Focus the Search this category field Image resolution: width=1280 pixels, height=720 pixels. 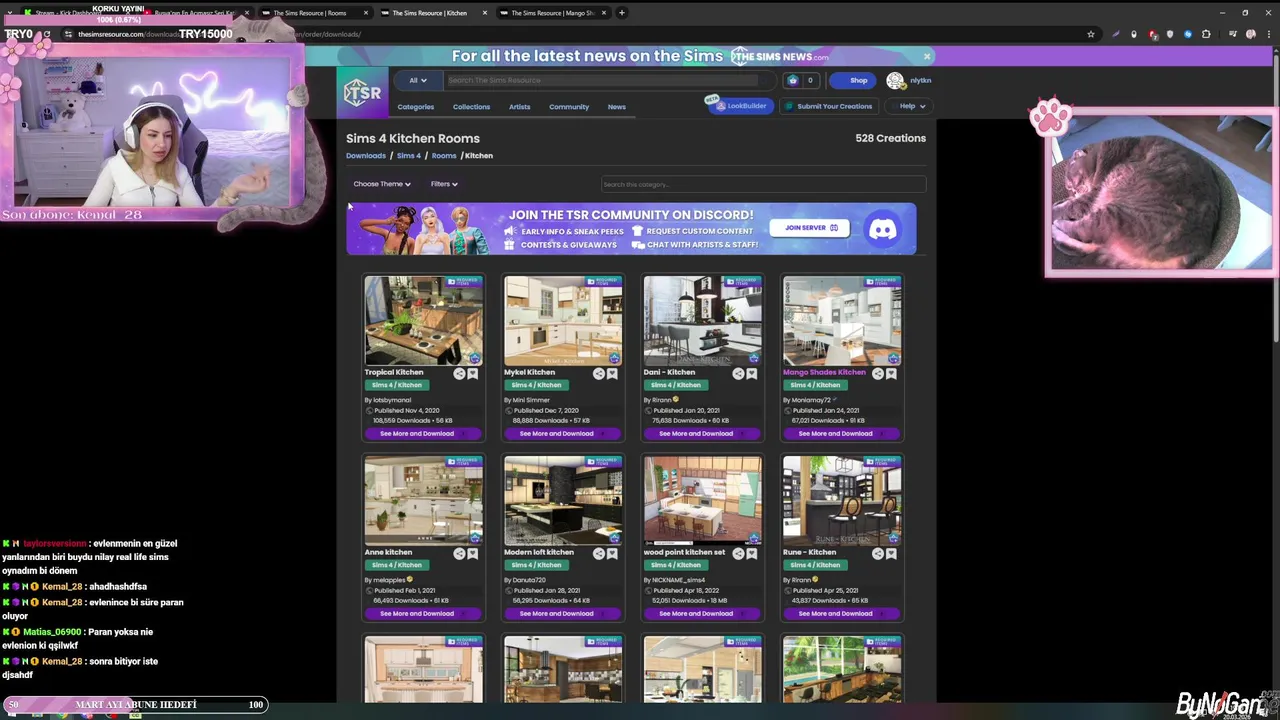pyautogui.click(x=763, y=184)
